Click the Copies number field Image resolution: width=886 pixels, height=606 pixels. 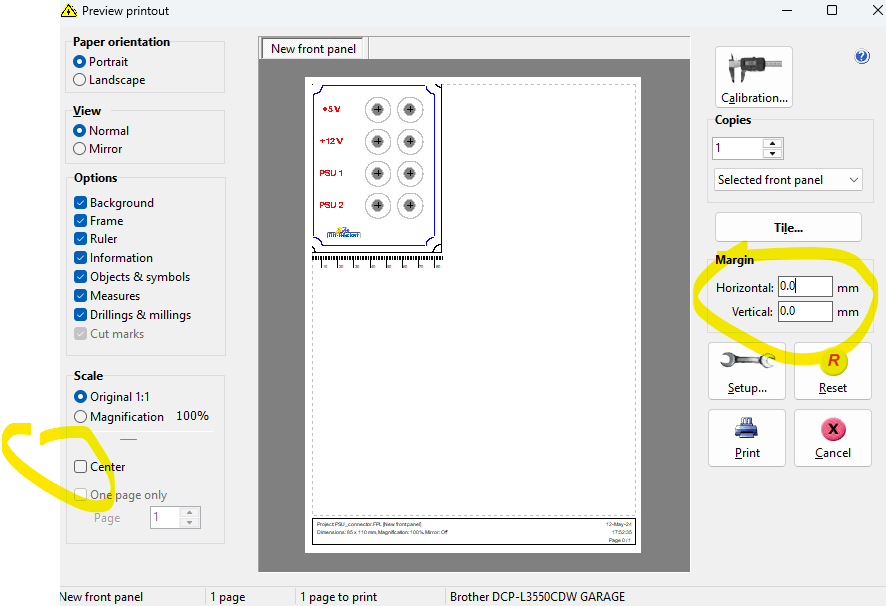(737, 148)
